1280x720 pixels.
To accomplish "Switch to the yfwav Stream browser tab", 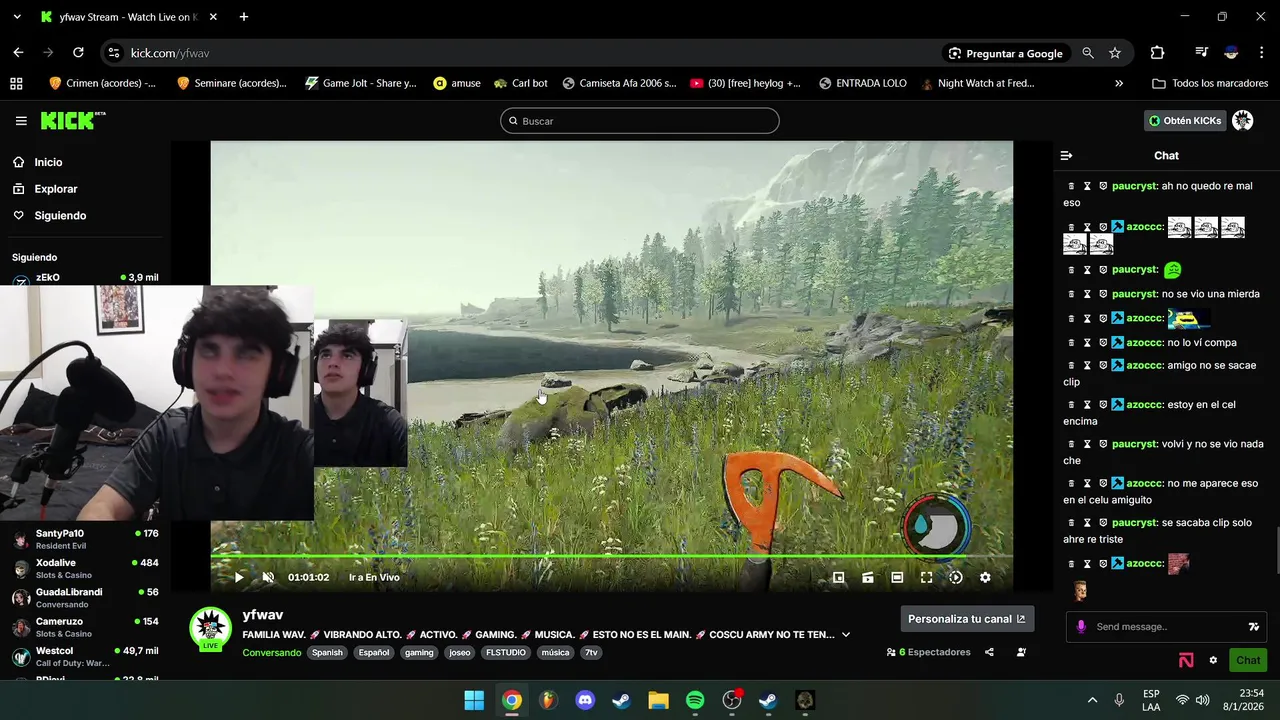I will coord(128,17).
